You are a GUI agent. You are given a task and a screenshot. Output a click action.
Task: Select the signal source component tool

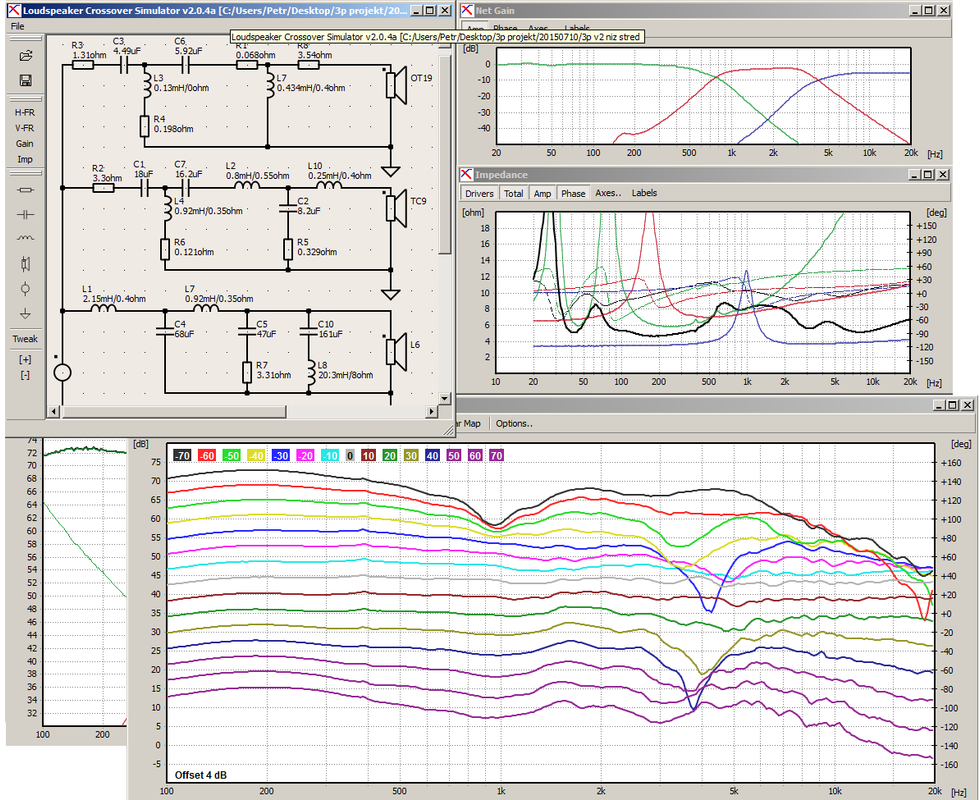point(26,289)
